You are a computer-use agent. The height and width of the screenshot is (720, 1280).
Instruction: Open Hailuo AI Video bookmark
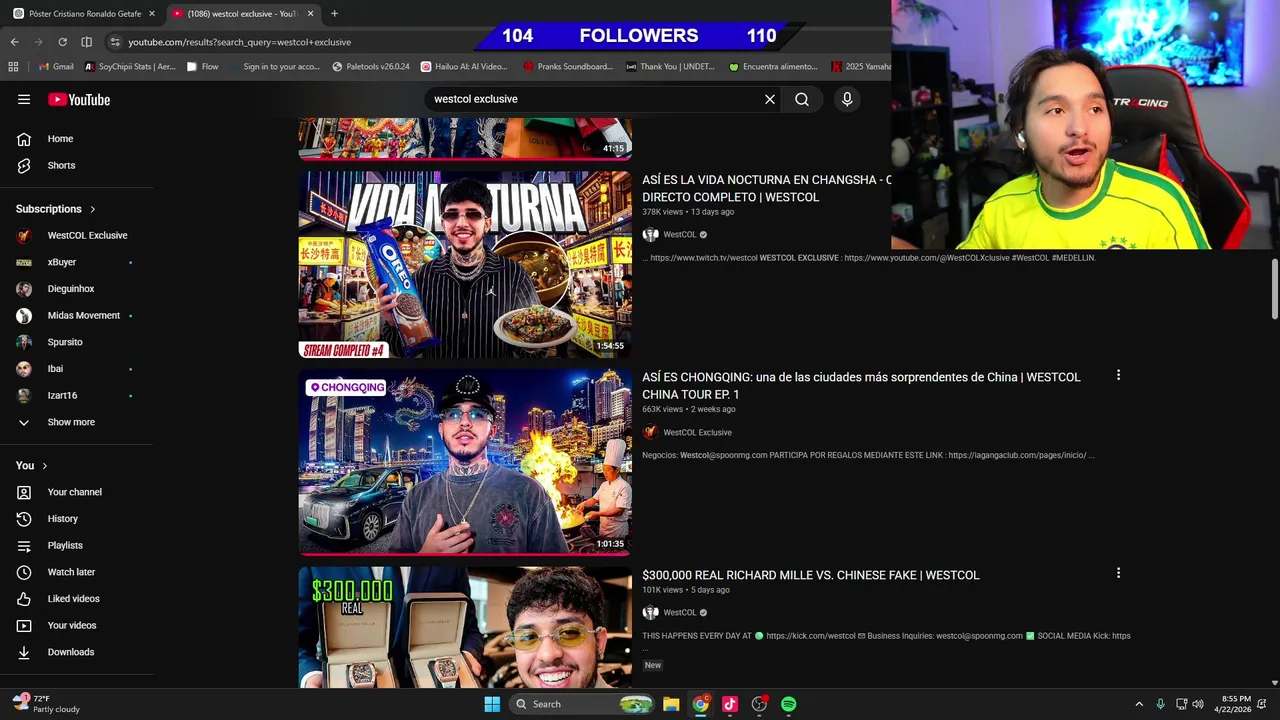(x=464, y=67)
